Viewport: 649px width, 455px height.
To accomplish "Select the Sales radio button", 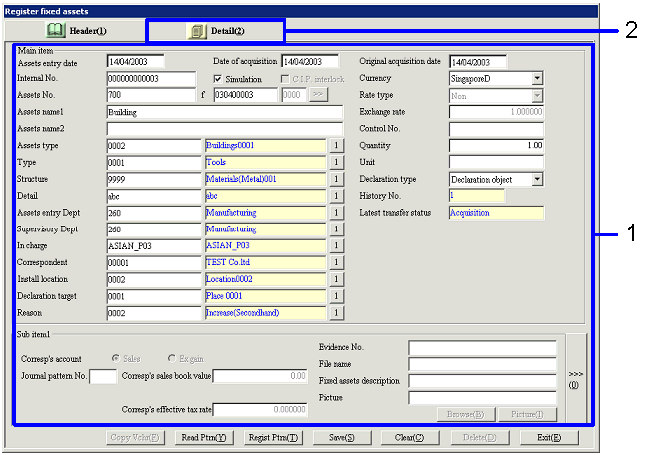I will coord(117,358).
